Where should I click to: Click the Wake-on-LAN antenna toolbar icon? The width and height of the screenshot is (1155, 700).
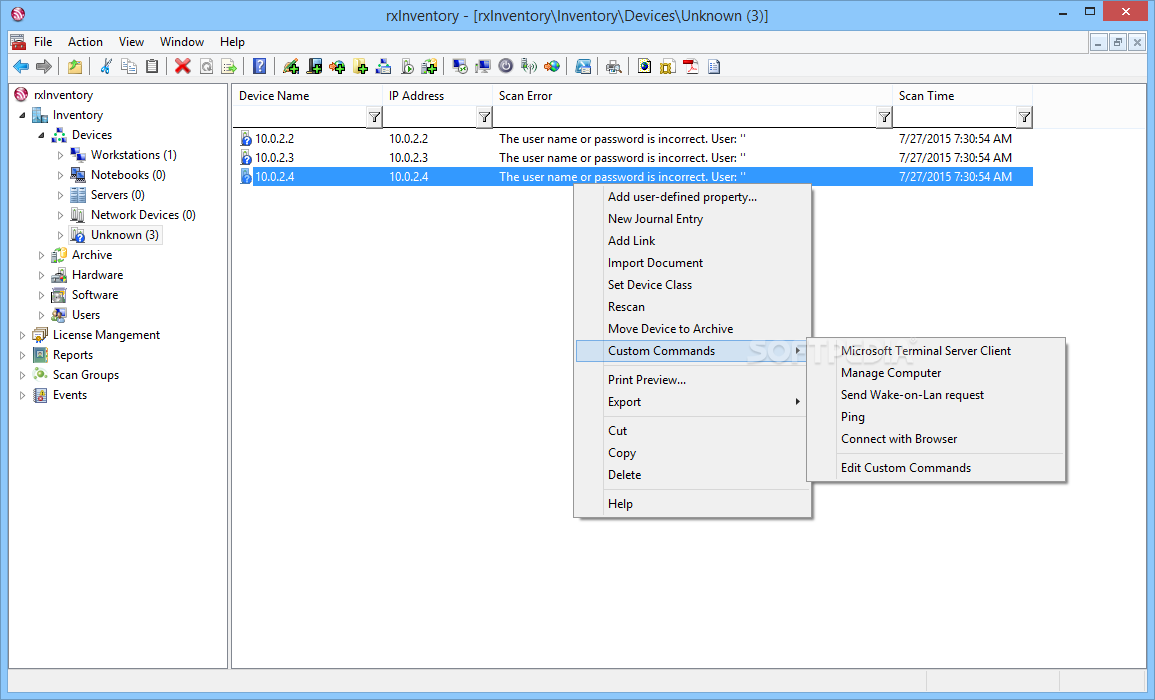pos(528,67)
